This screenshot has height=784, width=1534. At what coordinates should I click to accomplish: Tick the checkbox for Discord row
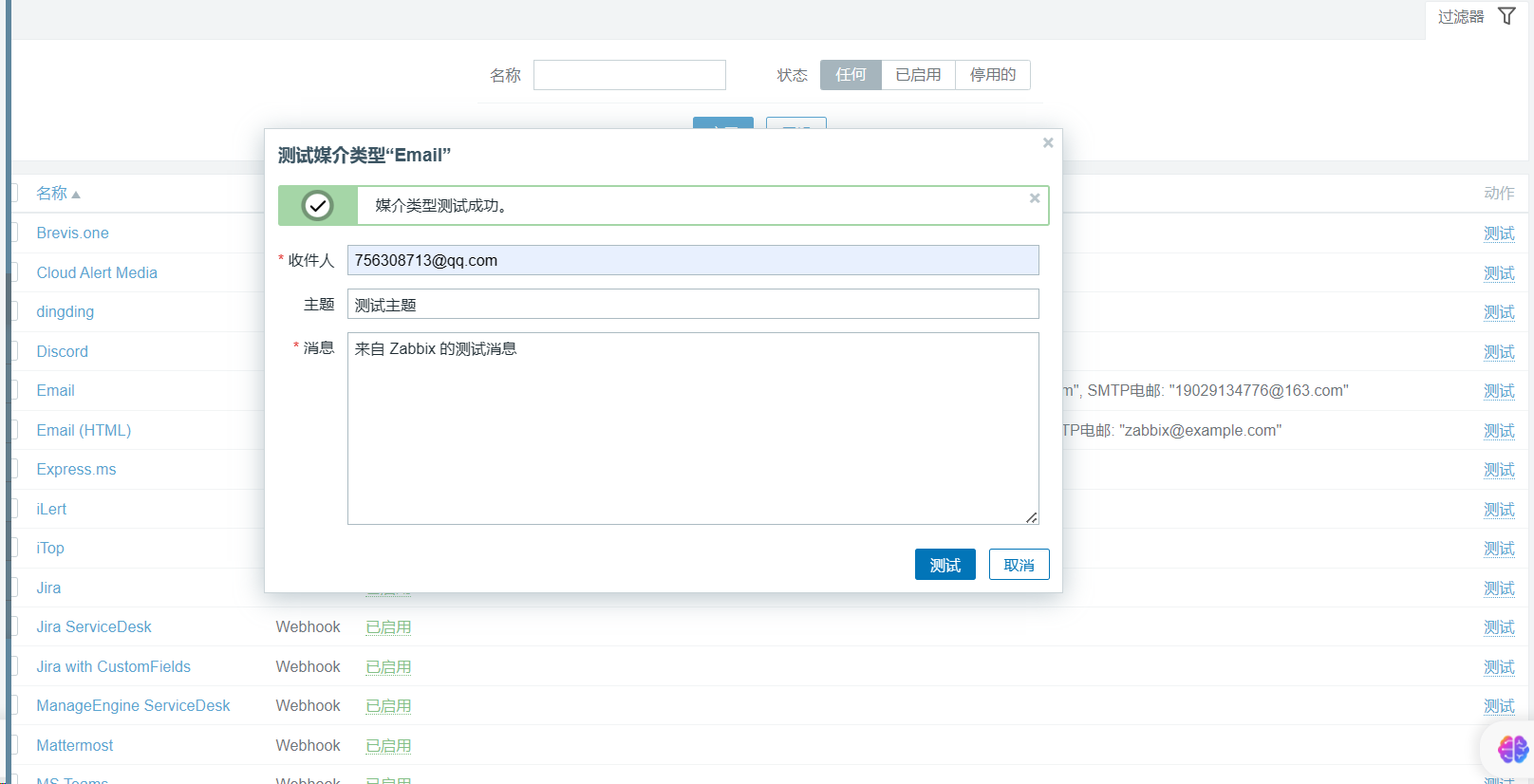[x=14, y=351]
